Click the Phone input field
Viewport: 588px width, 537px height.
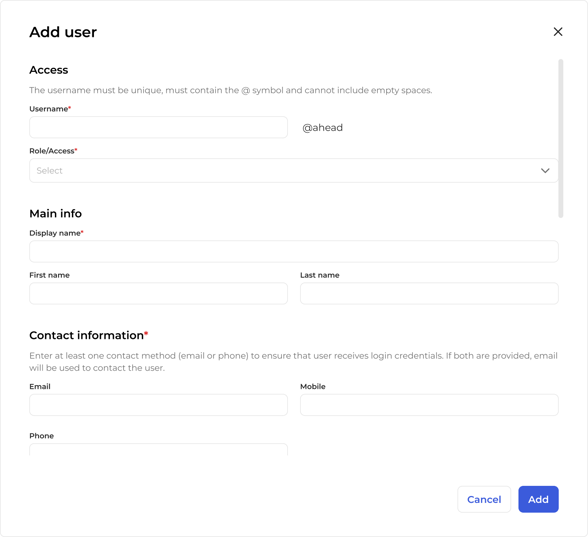158,450
